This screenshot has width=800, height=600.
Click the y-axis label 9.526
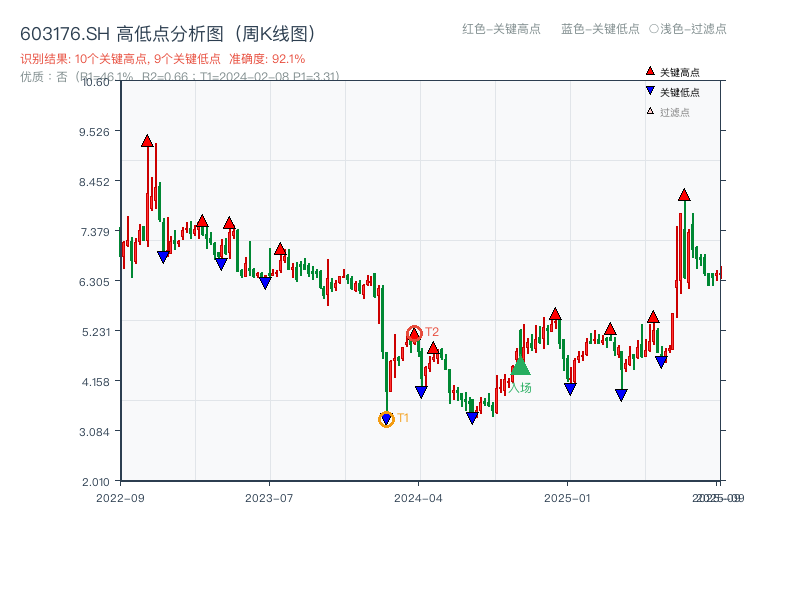click(x=94, y=132)
